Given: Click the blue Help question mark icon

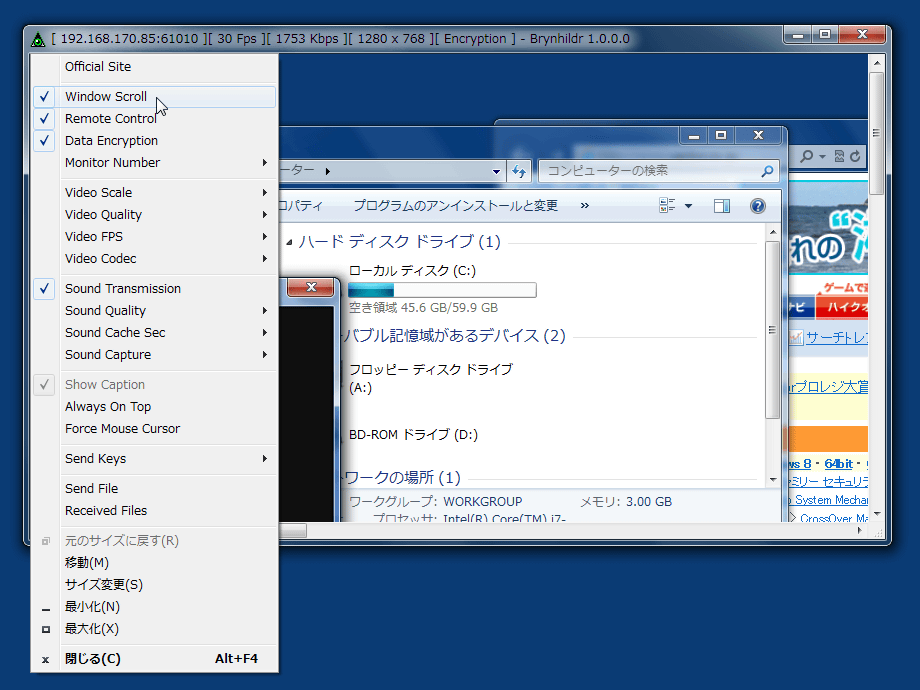Looking at the screenshot, I should [757, 206].
